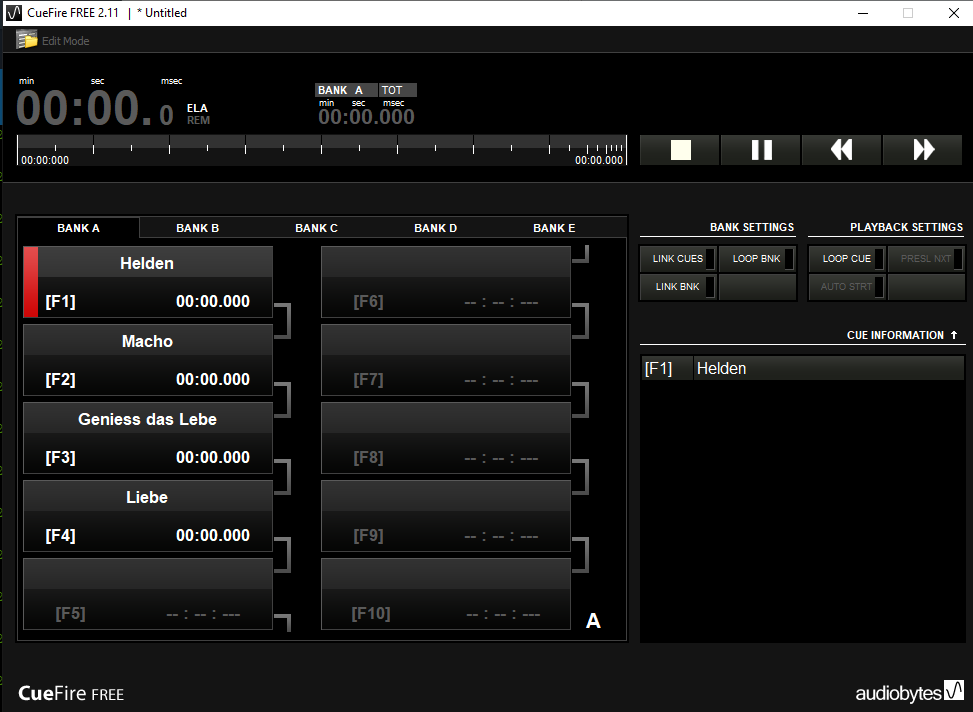
Task: Close the CueFire window
Action: pyautogui.click(x=954, y=13)
